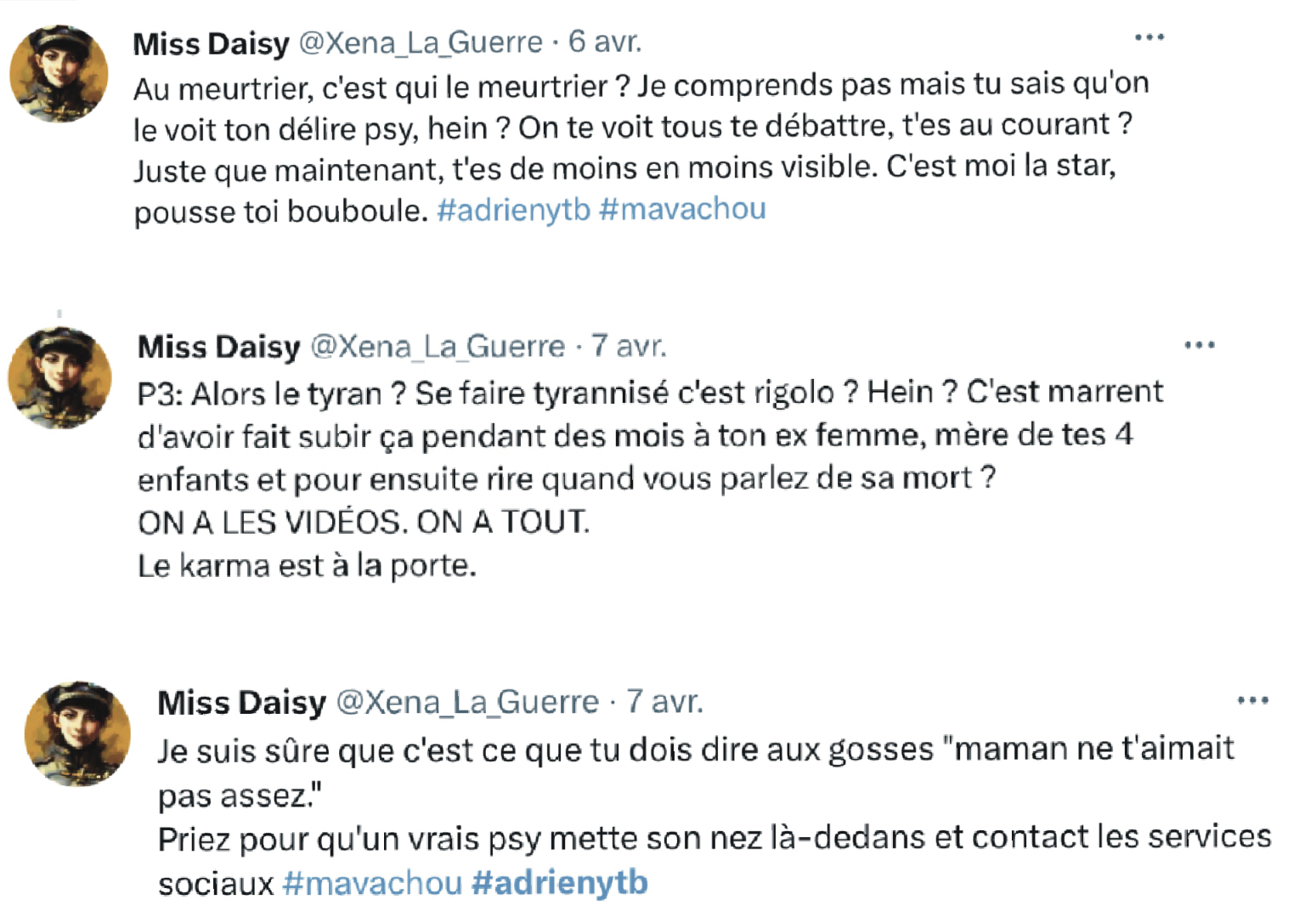
Task: Click the 7 avr. timestamp on P3 tweet
Action: click(x=629, y=346)
